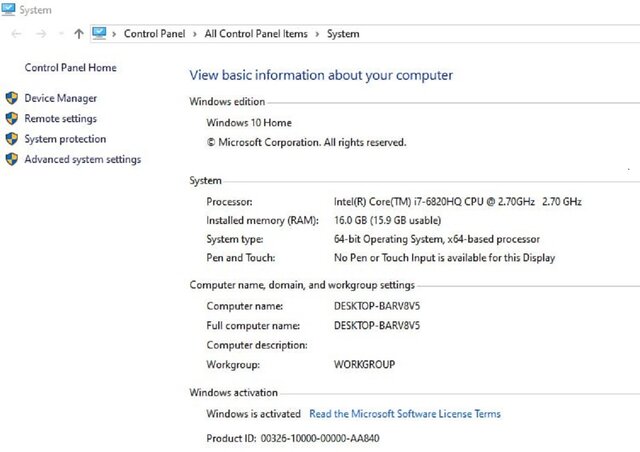This screenshot has width=640, height=452.
Task: Click the shield icon beside Advanced system settings
Action: tap(12, 159)
